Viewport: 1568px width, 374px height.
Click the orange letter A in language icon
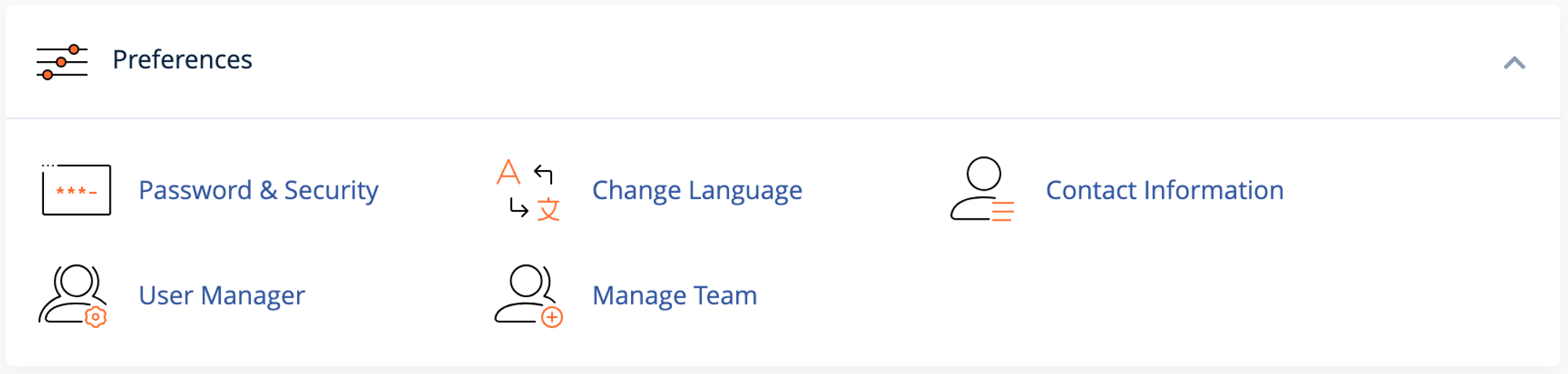[x=509, y=172]
